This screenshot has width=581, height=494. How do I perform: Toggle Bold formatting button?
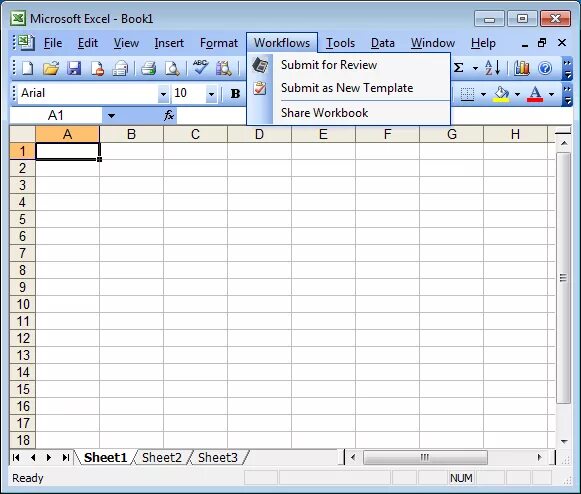(235, 94)
